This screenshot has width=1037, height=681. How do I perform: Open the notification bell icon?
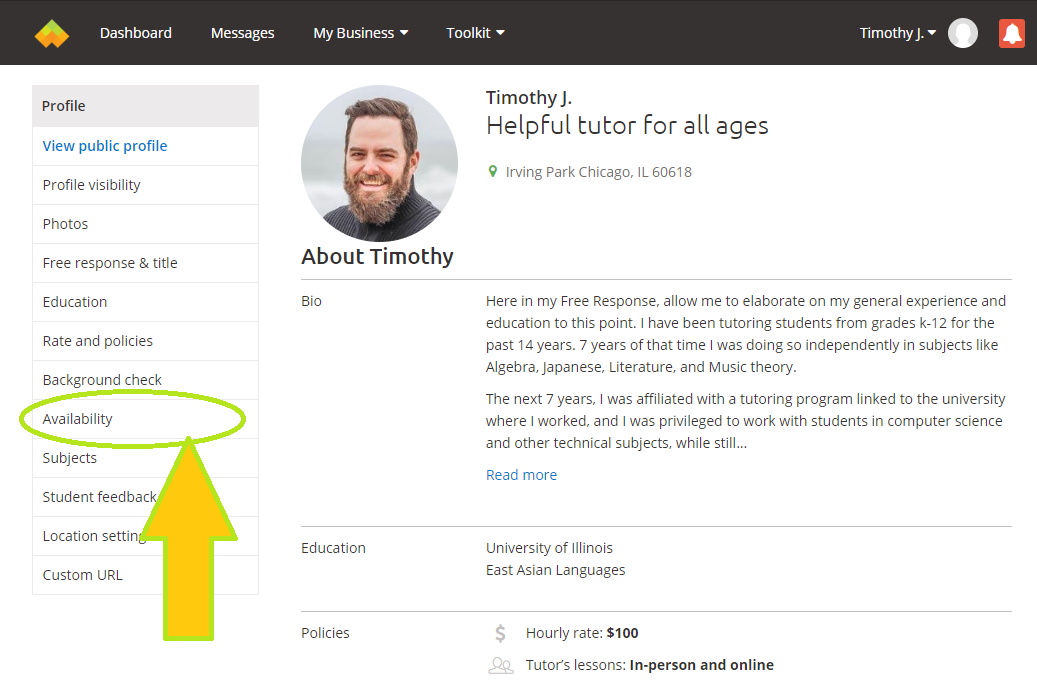pos(1012,34)
